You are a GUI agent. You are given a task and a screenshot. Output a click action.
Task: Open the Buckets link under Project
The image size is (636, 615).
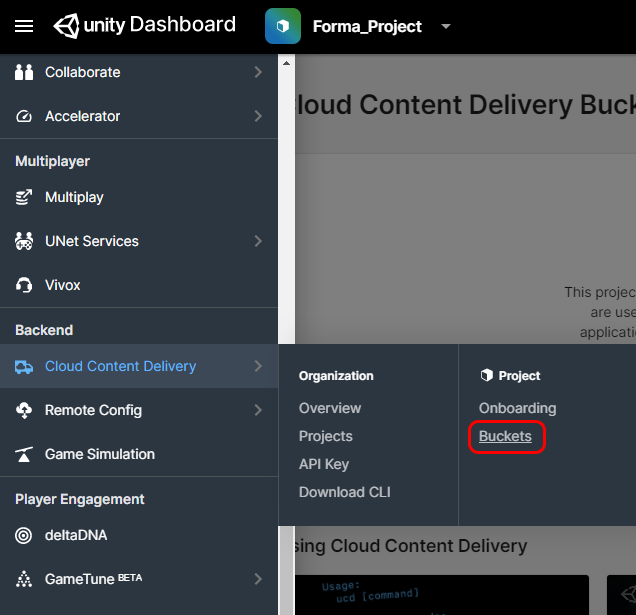[x=505, y=436]
